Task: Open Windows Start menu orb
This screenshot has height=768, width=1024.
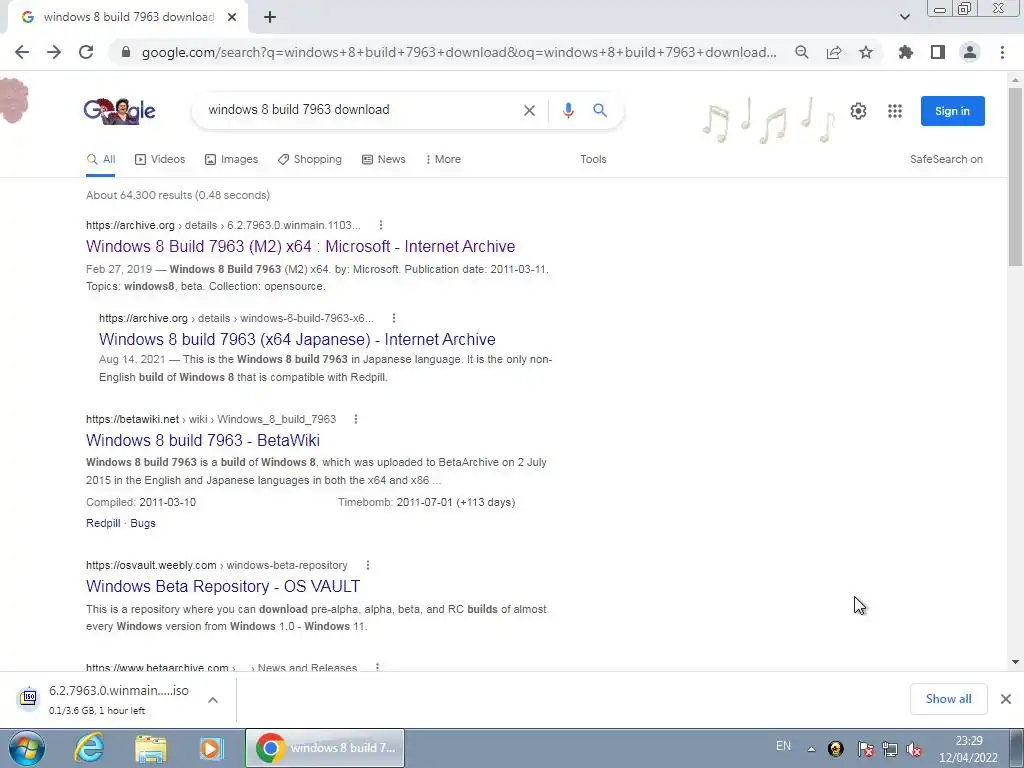Action: (x=27, y=748)
